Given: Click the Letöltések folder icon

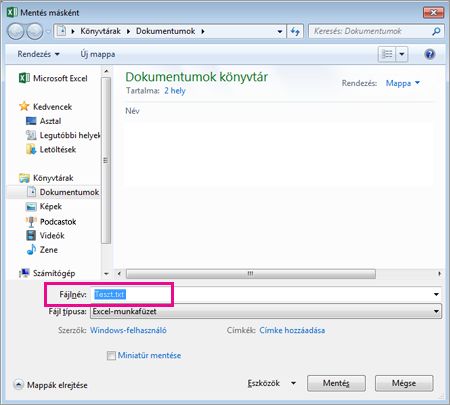Looking at the screenshot, I should (x=31, y=149).
